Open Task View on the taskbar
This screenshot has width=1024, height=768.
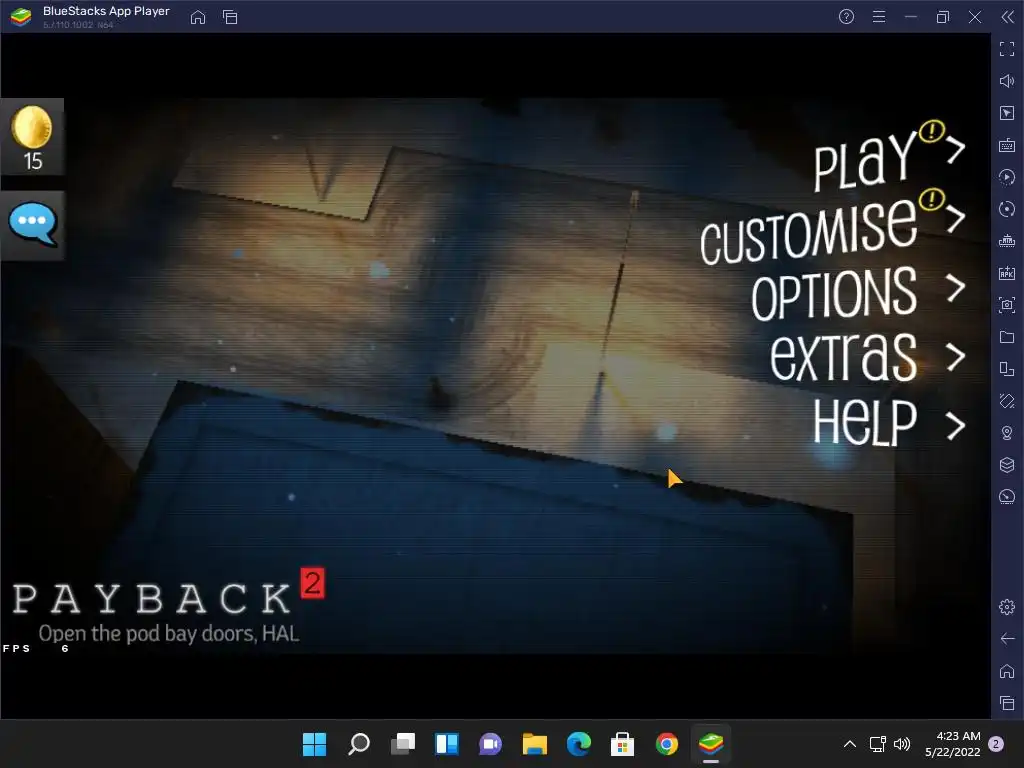(x=403, y=744)
